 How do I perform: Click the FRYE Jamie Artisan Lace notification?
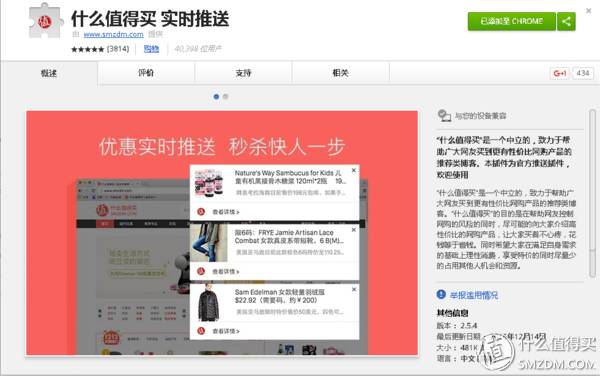(274, 252)
